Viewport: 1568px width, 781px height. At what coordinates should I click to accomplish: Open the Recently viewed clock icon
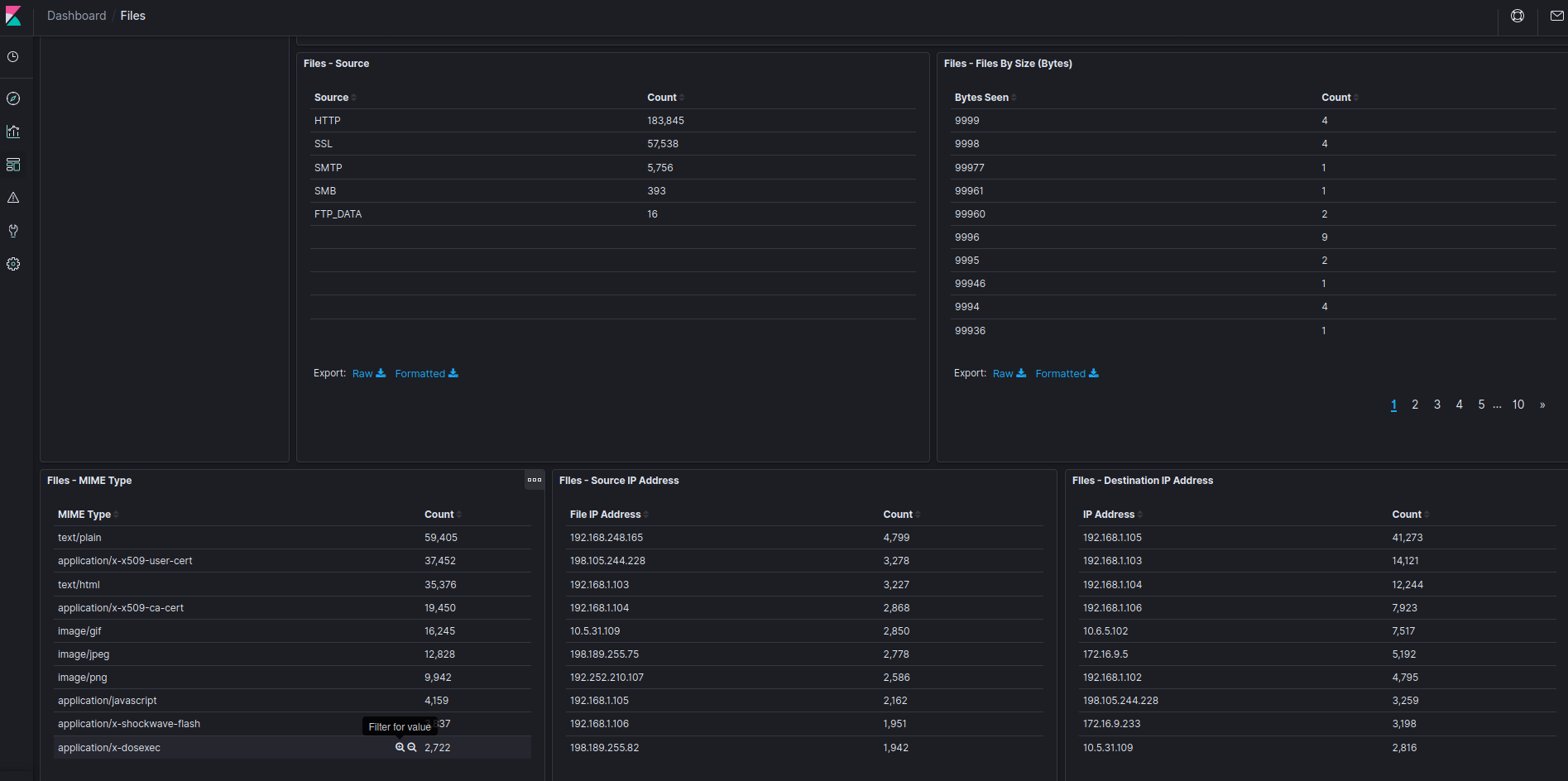tap(12, 56)
